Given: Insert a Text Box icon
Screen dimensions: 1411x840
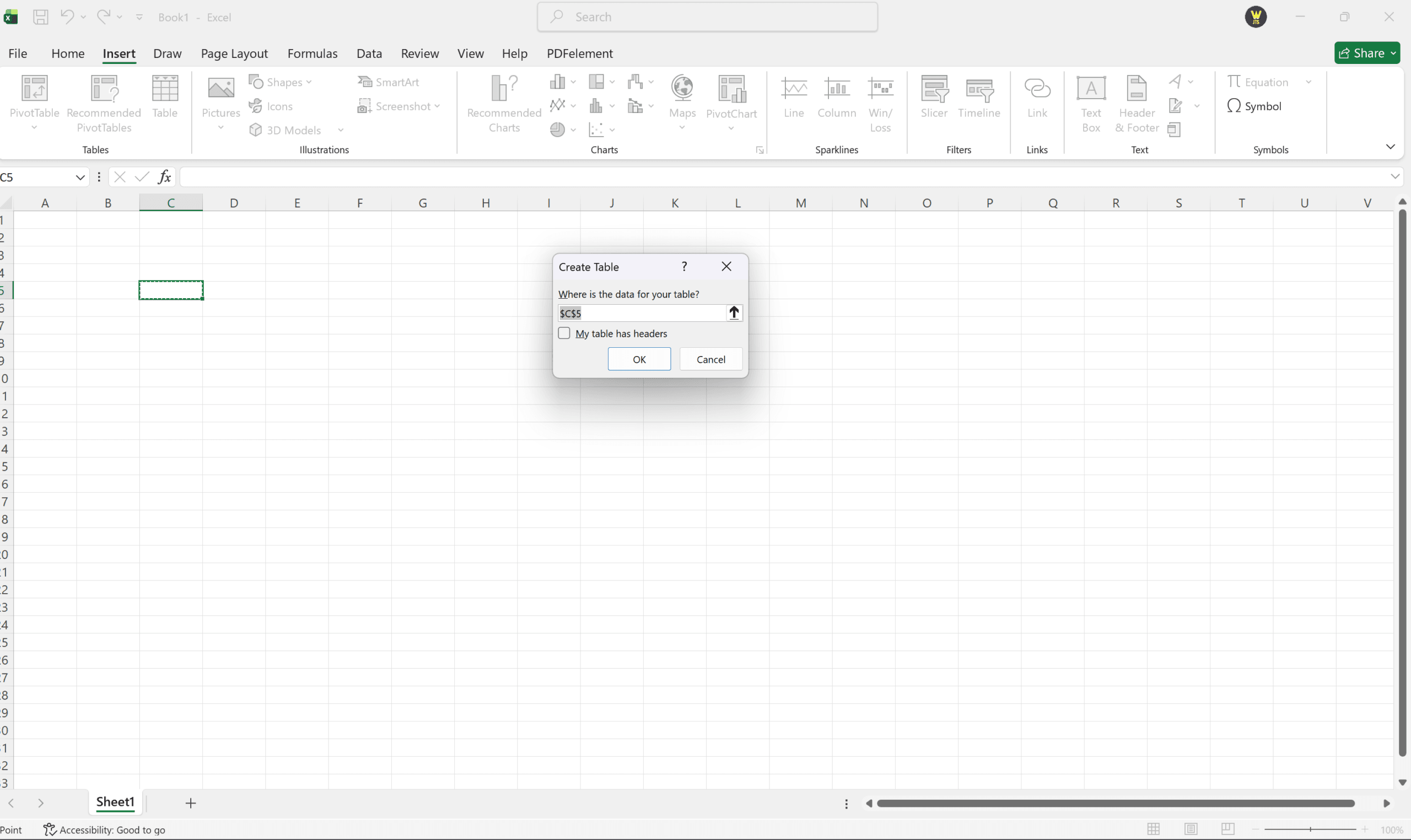Looking at the screenshot, I should pos(1091,89).
